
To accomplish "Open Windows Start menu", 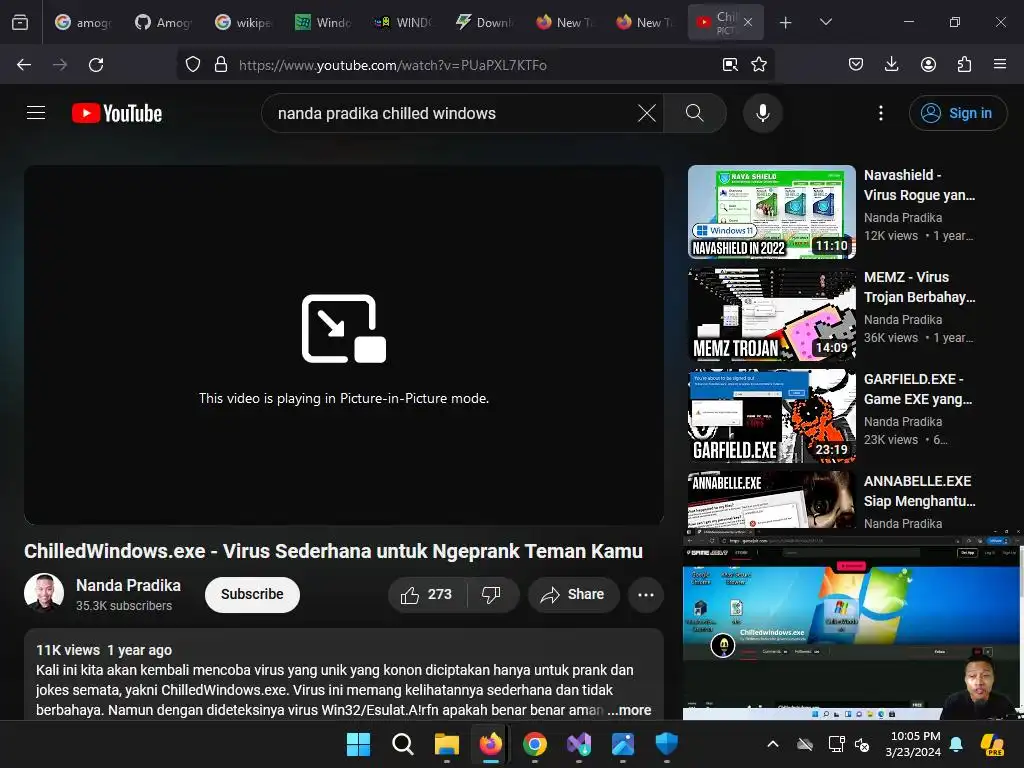I will click(x=358, y=744).
